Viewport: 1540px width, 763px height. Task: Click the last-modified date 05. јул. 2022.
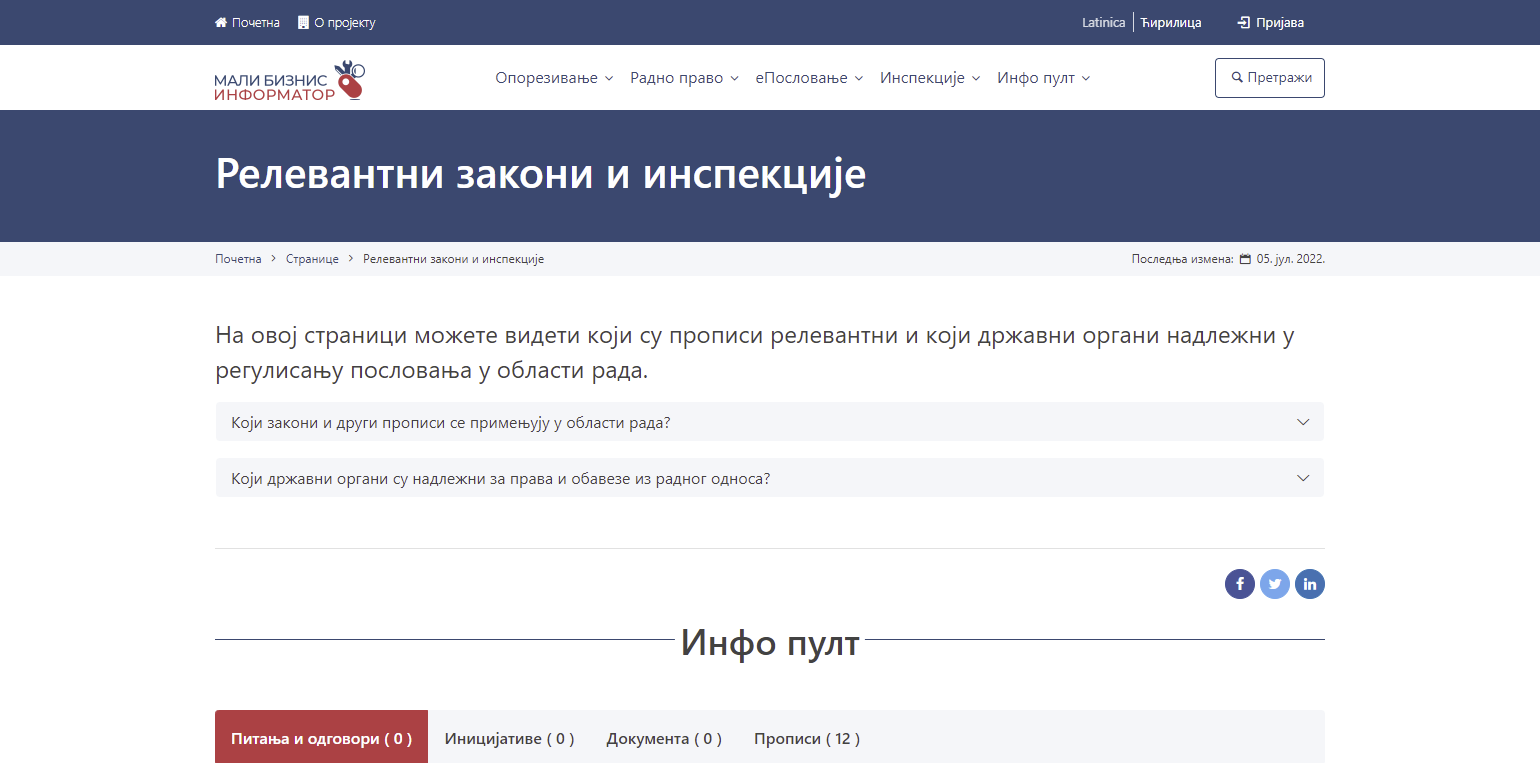coord(1290,259)
